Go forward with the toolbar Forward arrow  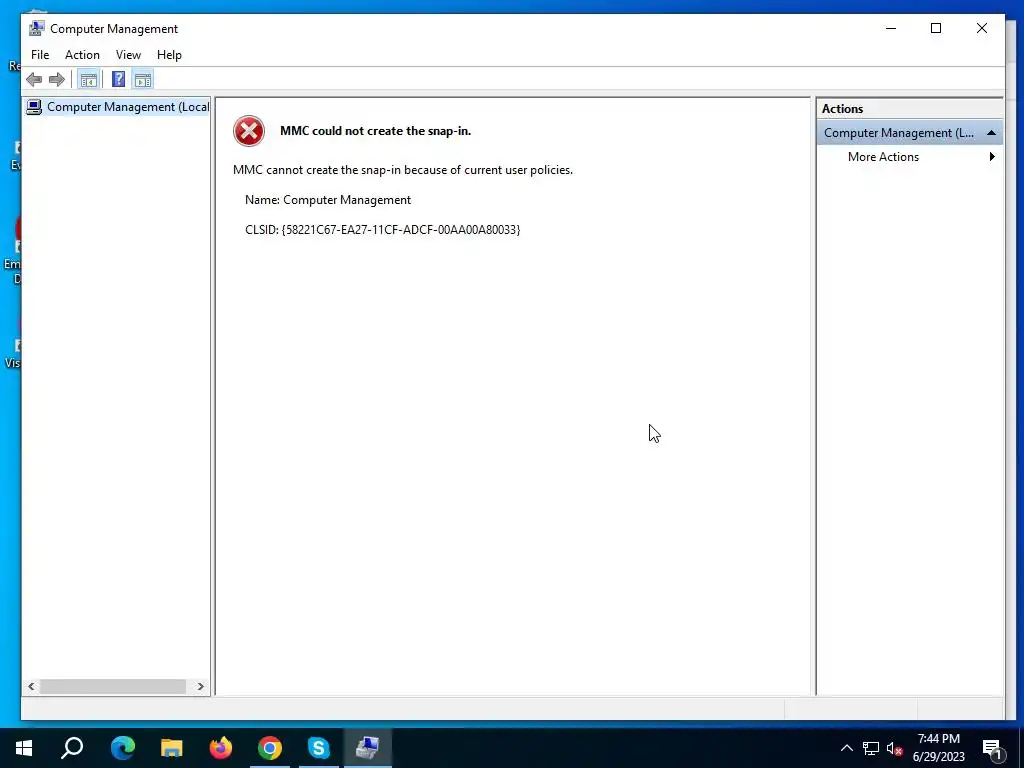pyautogui.click(x=57, y=80)
